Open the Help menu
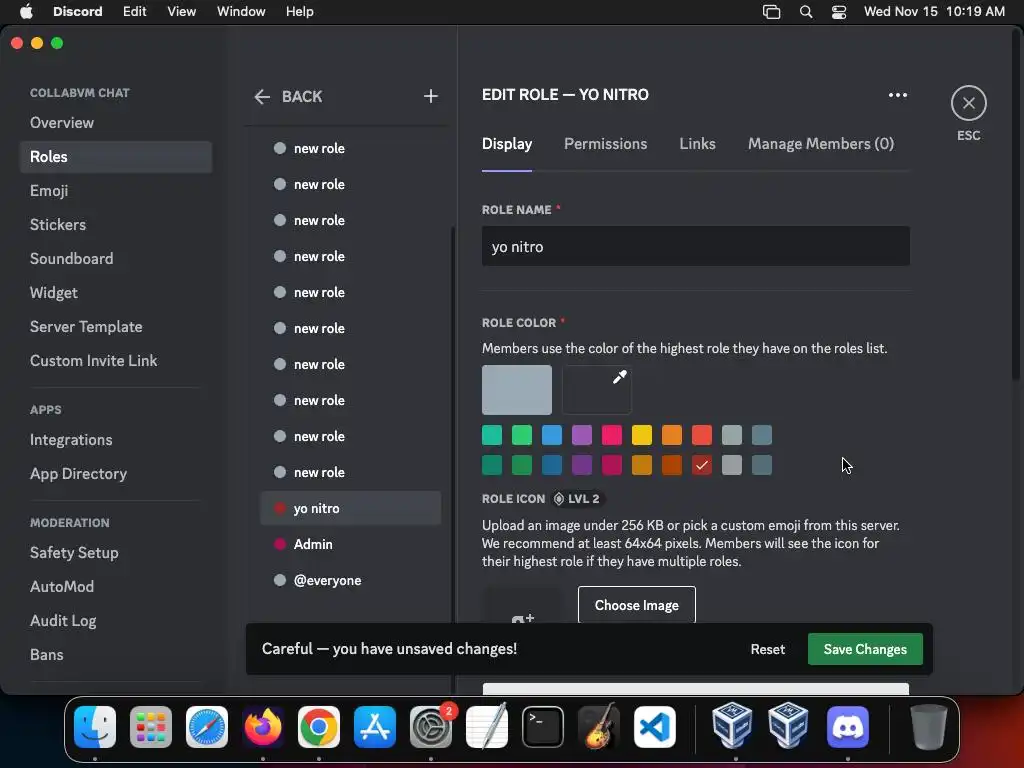Screen dimensions: 1024x768 tap(300, 12)
